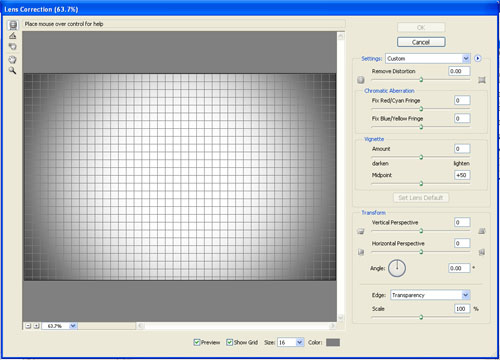The image size is (500, 360).
Task: Click the Vignette Amount input field
Action: pyautogui.click(x=462, y=149)
